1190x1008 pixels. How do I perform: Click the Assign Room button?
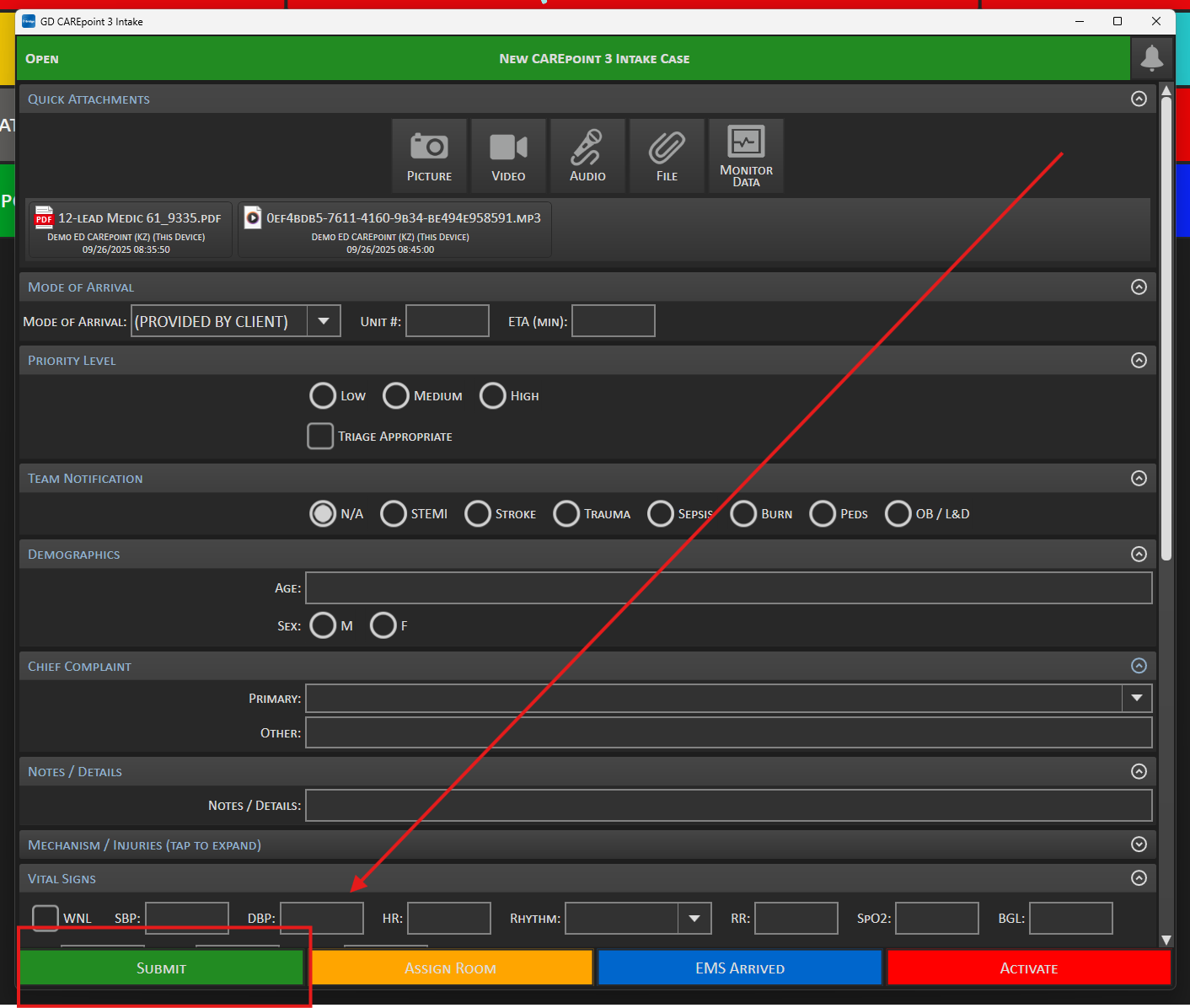pos(451,968)
